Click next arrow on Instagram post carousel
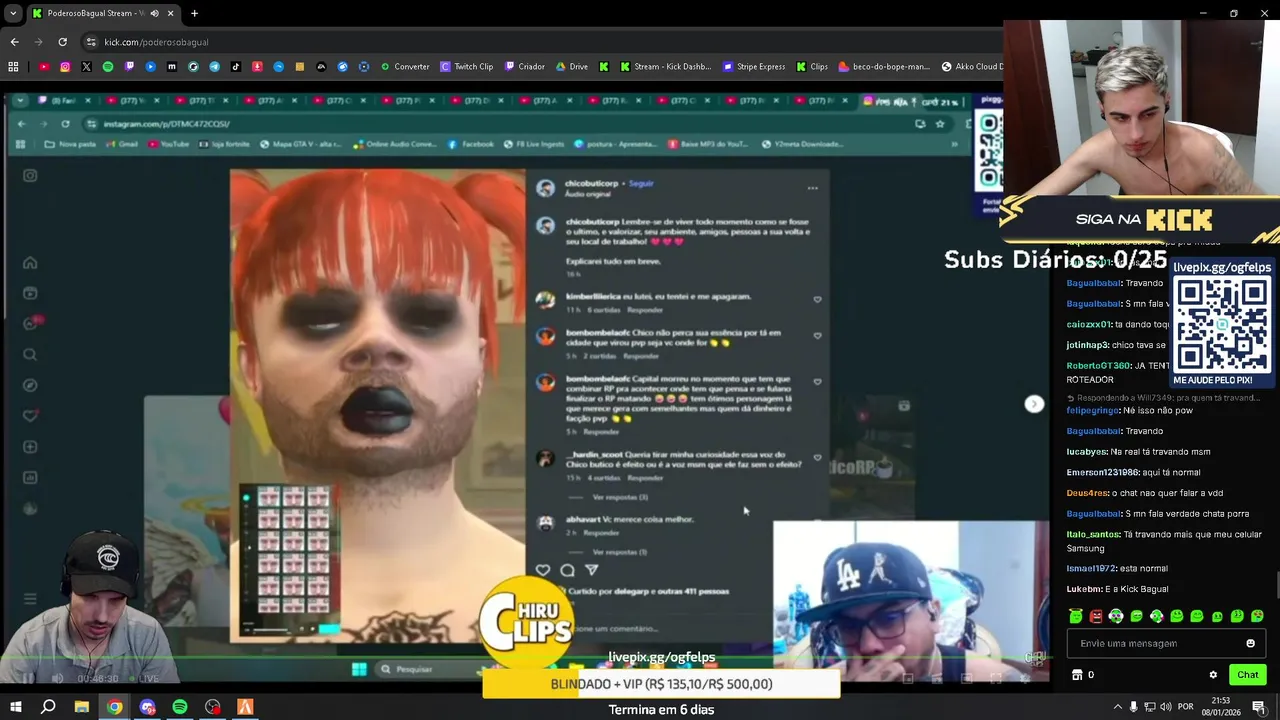This screenshot has width=1280, height=720. (1034, 404)
